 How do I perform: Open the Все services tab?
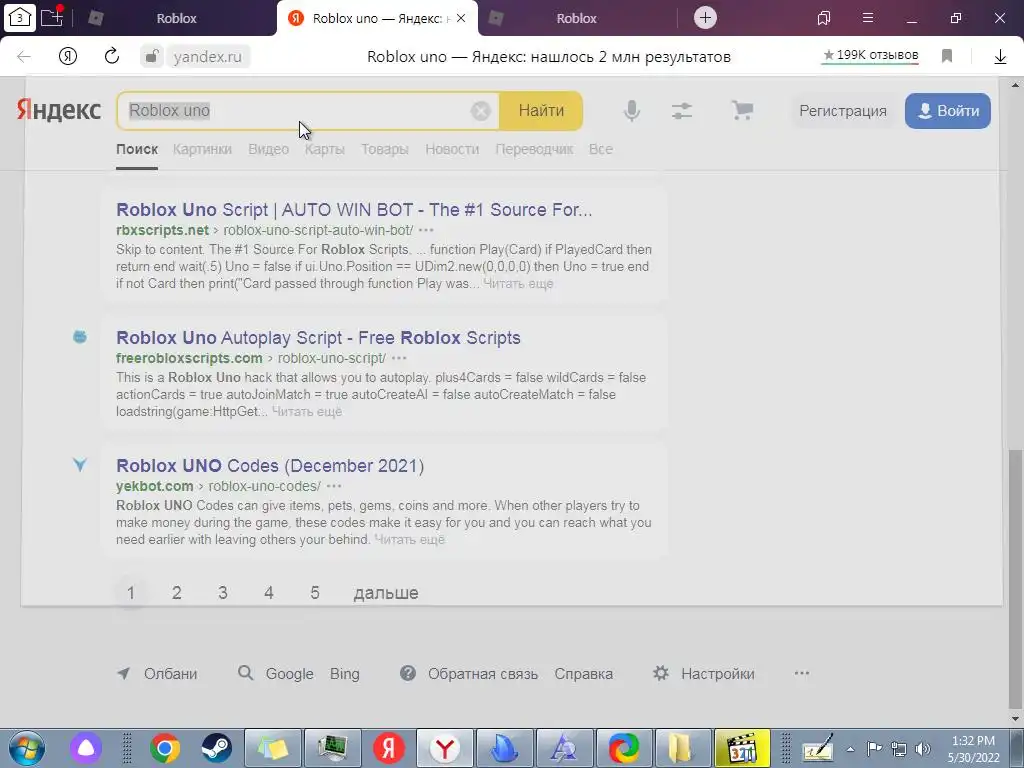601,150
